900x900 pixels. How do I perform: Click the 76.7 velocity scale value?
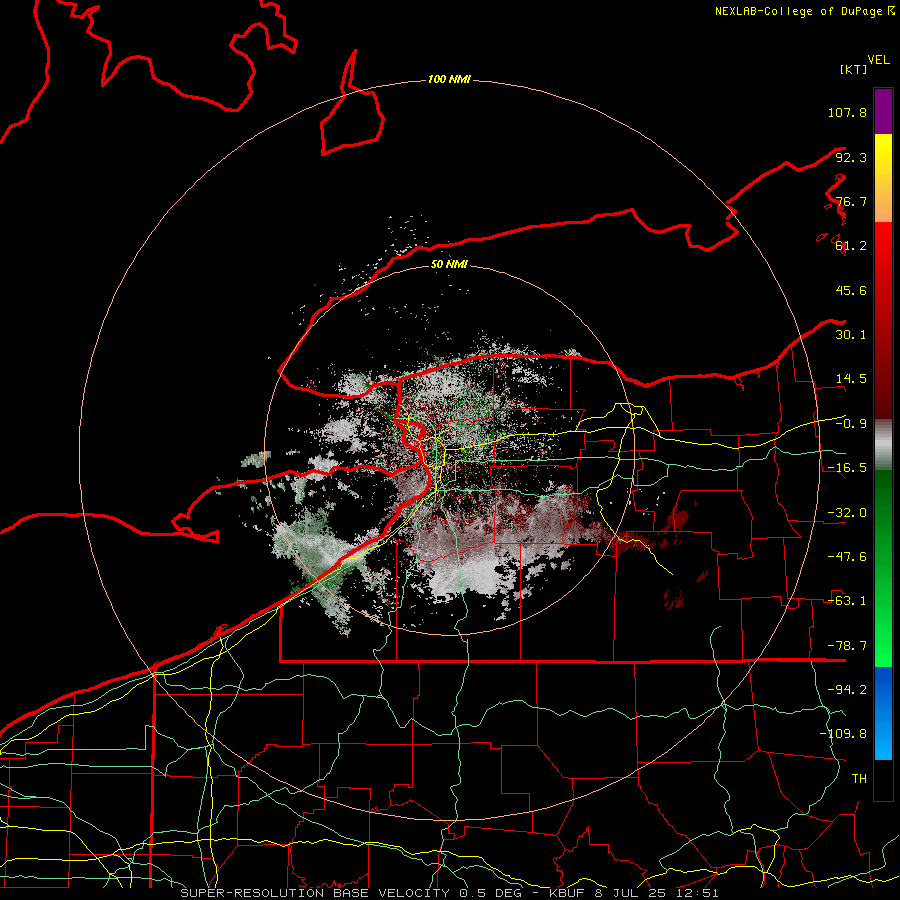click(x=851, y=201)
